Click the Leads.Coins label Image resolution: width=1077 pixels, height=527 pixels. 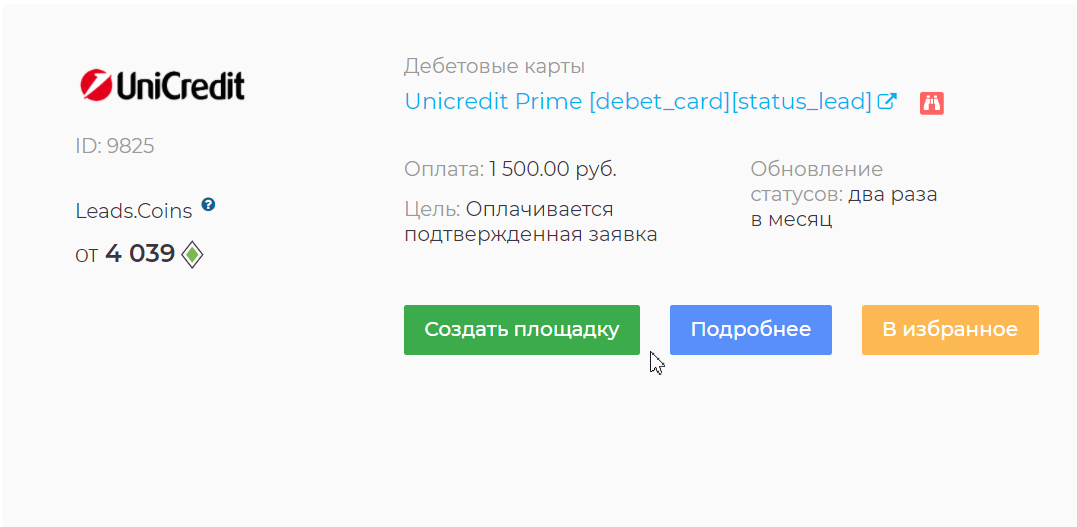pyautogui.click(x=134, y=212)
